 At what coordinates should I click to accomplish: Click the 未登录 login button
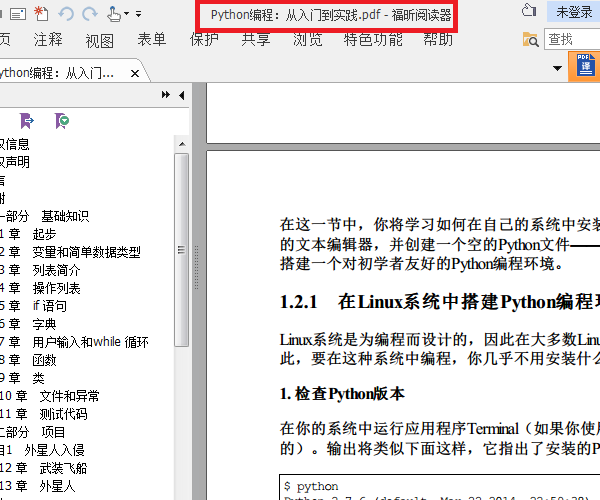574,12
